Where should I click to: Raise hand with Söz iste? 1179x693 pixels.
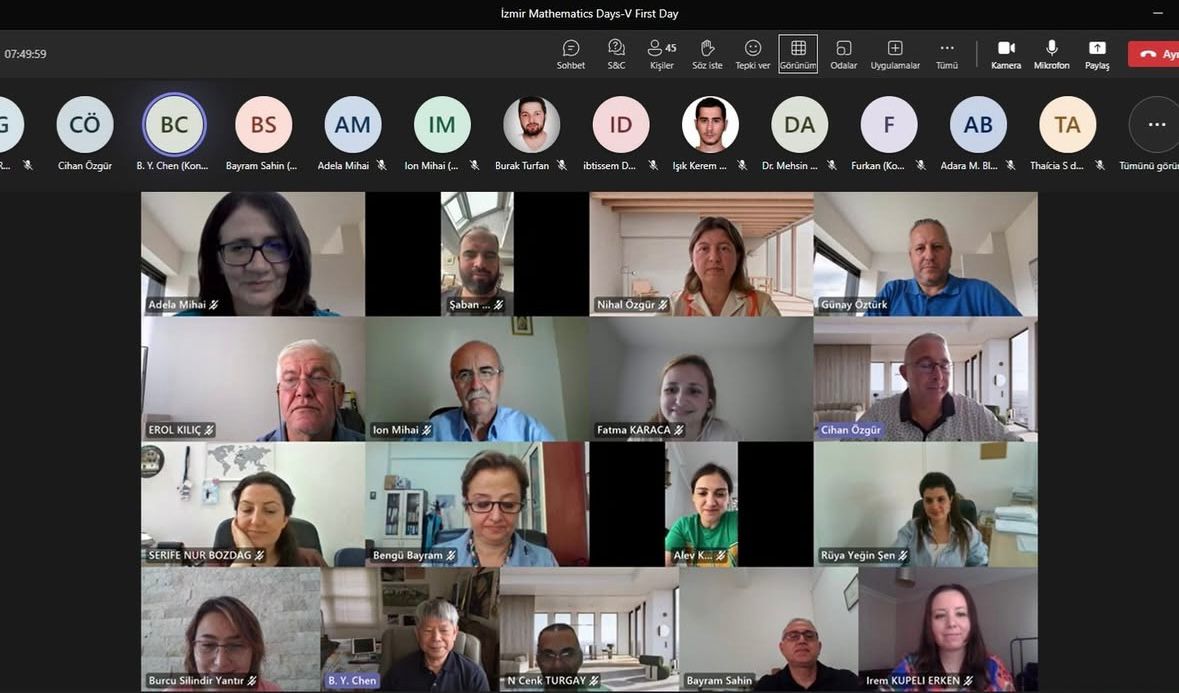point(707,54)
